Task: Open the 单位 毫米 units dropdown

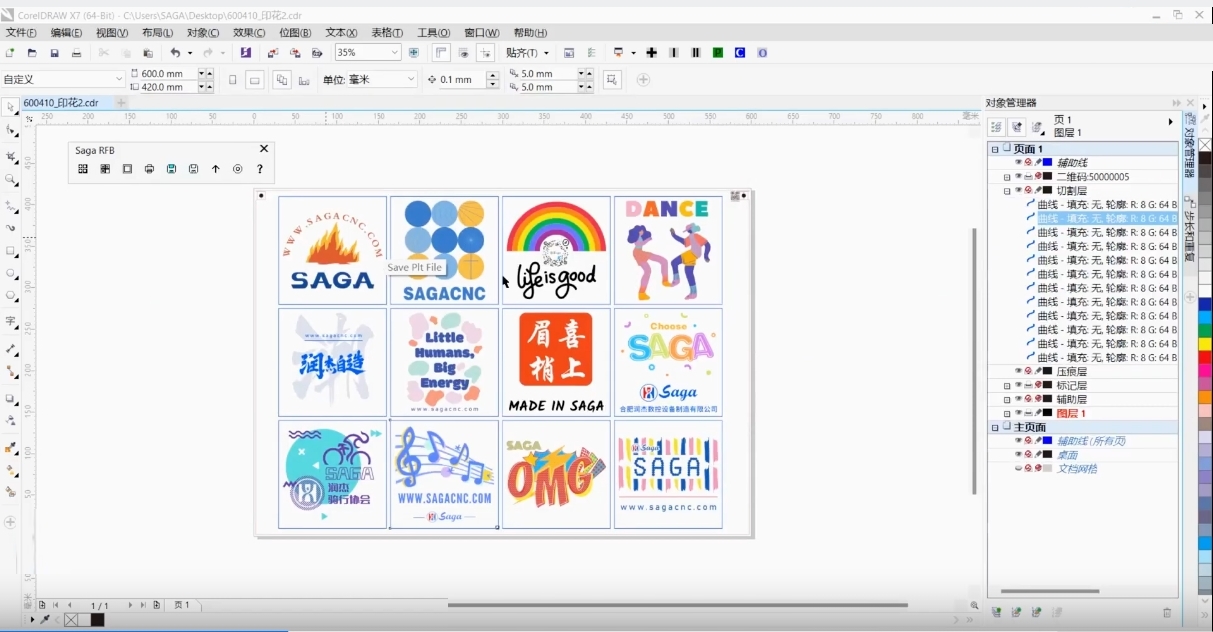Action: [x=410, y=79]
